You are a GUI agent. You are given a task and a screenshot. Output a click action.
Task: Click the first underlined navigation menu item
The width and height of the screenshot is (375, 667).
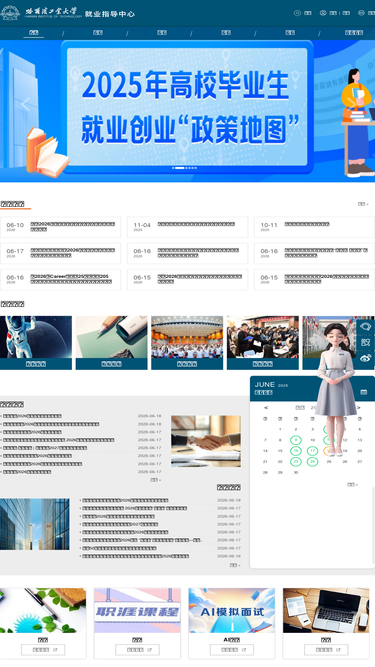pyautogui.click(x=34, y=33)
